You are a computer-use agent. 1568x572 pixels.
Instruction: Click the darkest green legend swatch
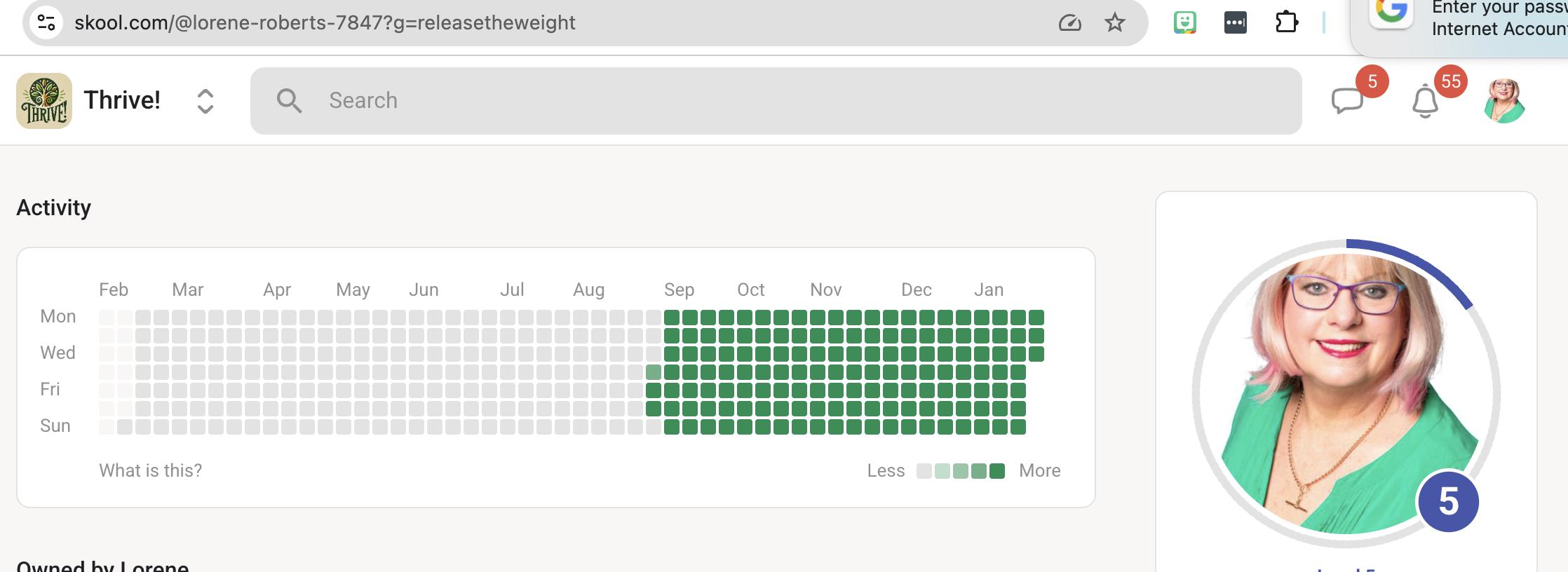tap(997, 471)
